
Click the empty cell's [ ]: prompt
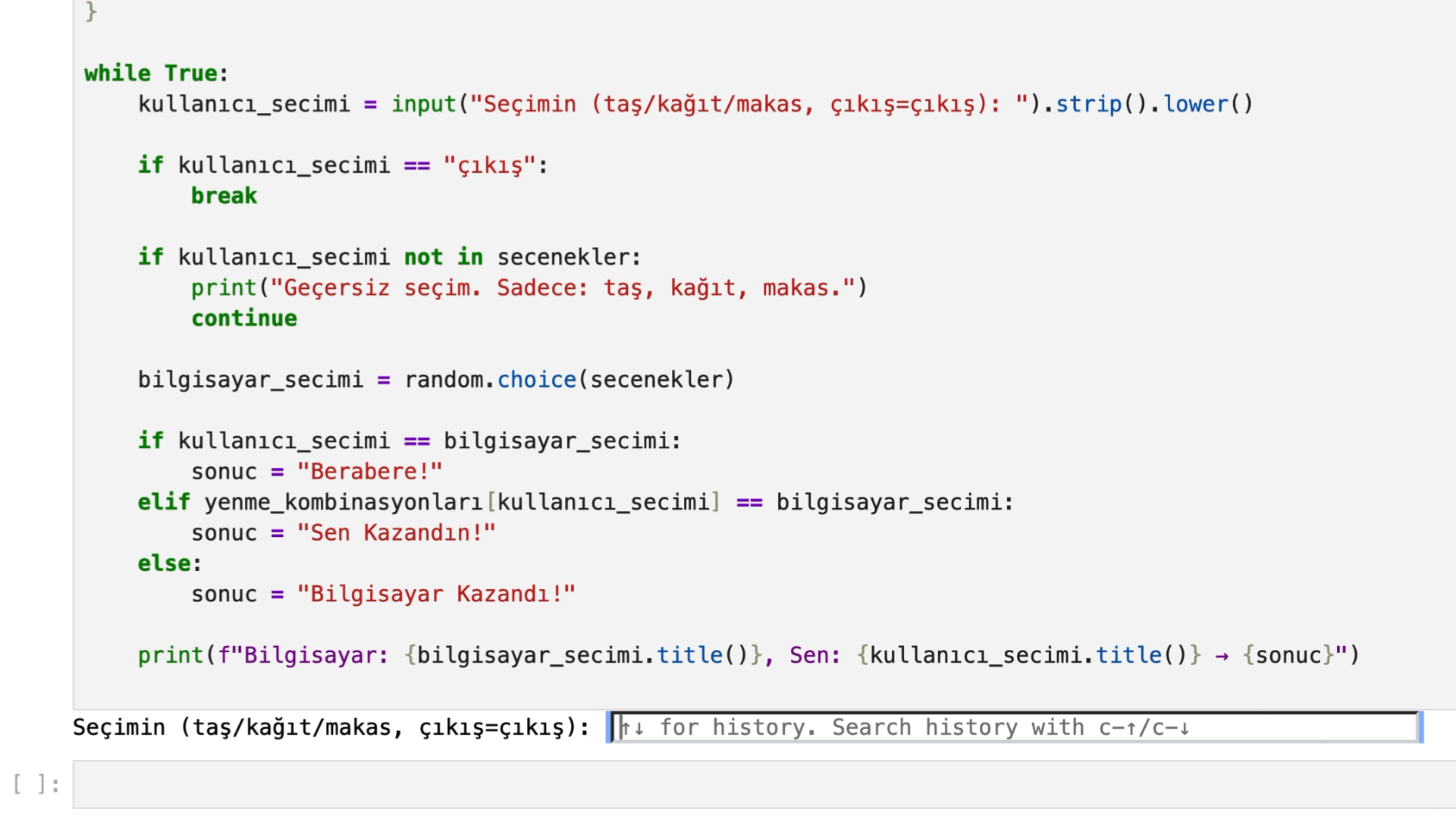[x=36, y=784]
